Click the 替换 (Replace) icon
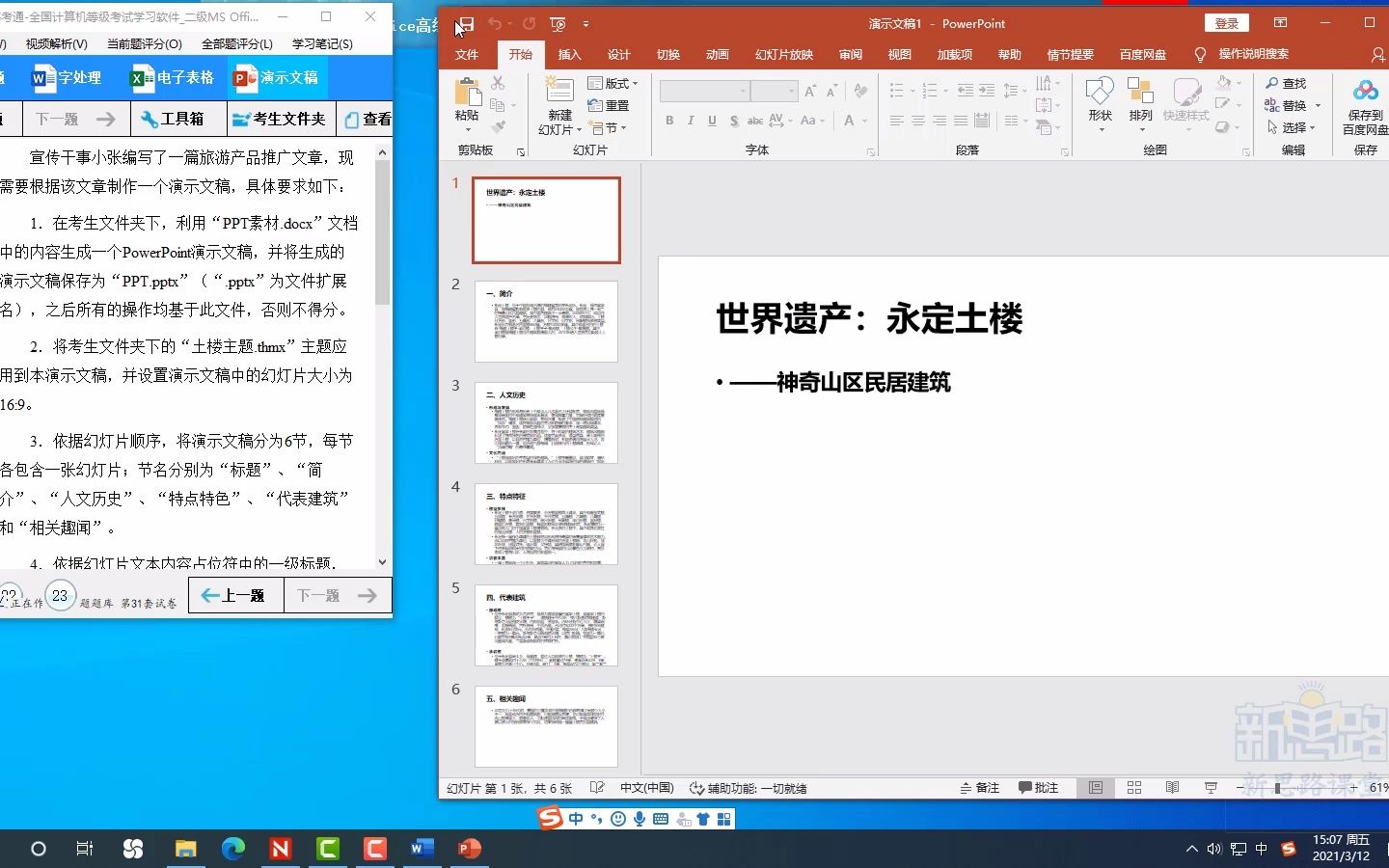The height and width of the screenshot is (868, 1389). click(1293, 105)
